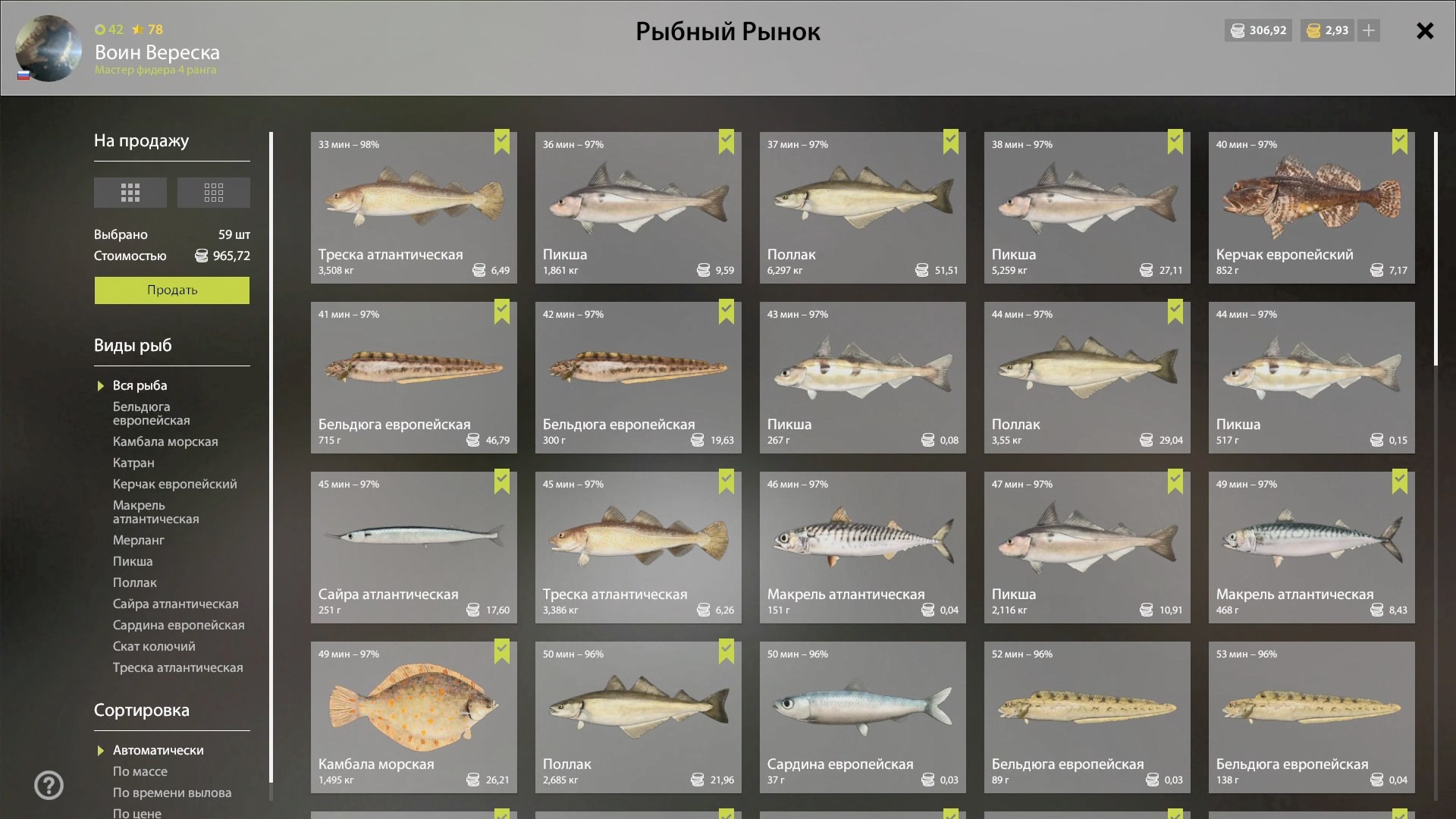
Task: Select the Пикша 517 г card
Action: pos(1312,378)
